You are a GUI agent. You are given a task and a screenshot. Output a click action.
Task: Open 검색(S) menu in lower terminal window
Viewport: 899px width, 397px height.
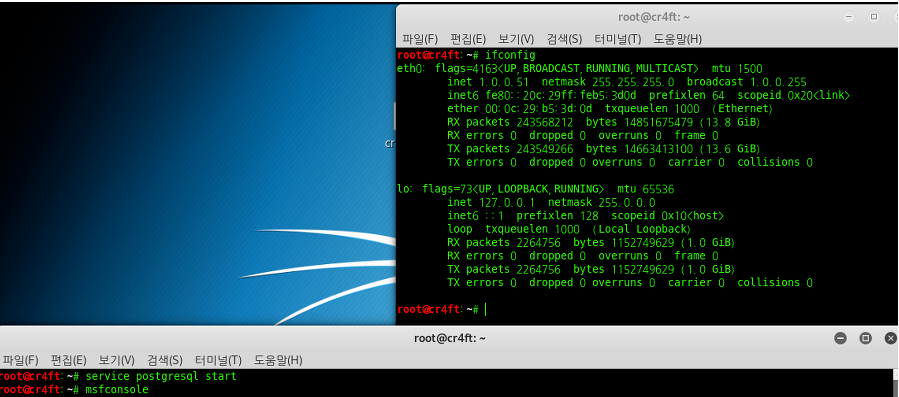pyautogui.click(x=165, y=360)
